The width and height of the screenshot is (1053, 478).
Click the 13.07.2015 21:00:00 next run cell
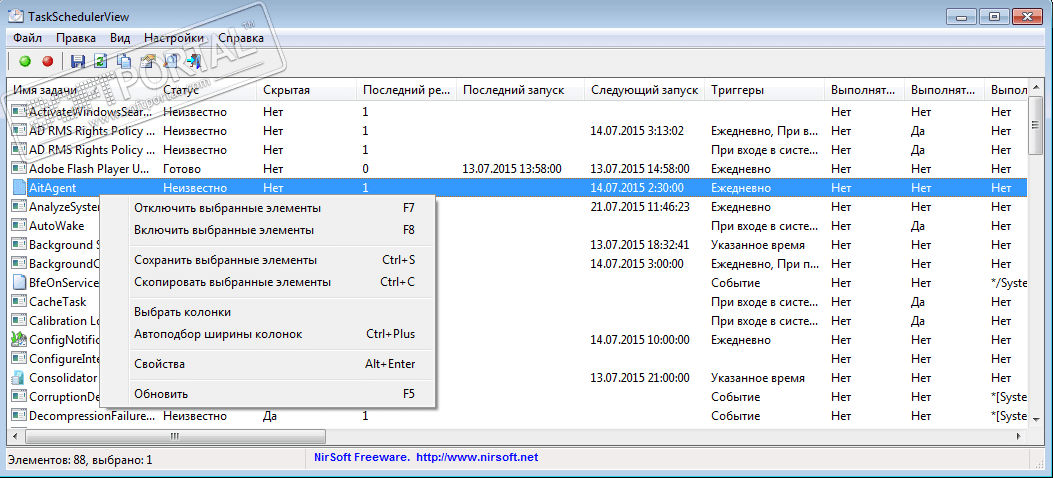coord(640,378)
